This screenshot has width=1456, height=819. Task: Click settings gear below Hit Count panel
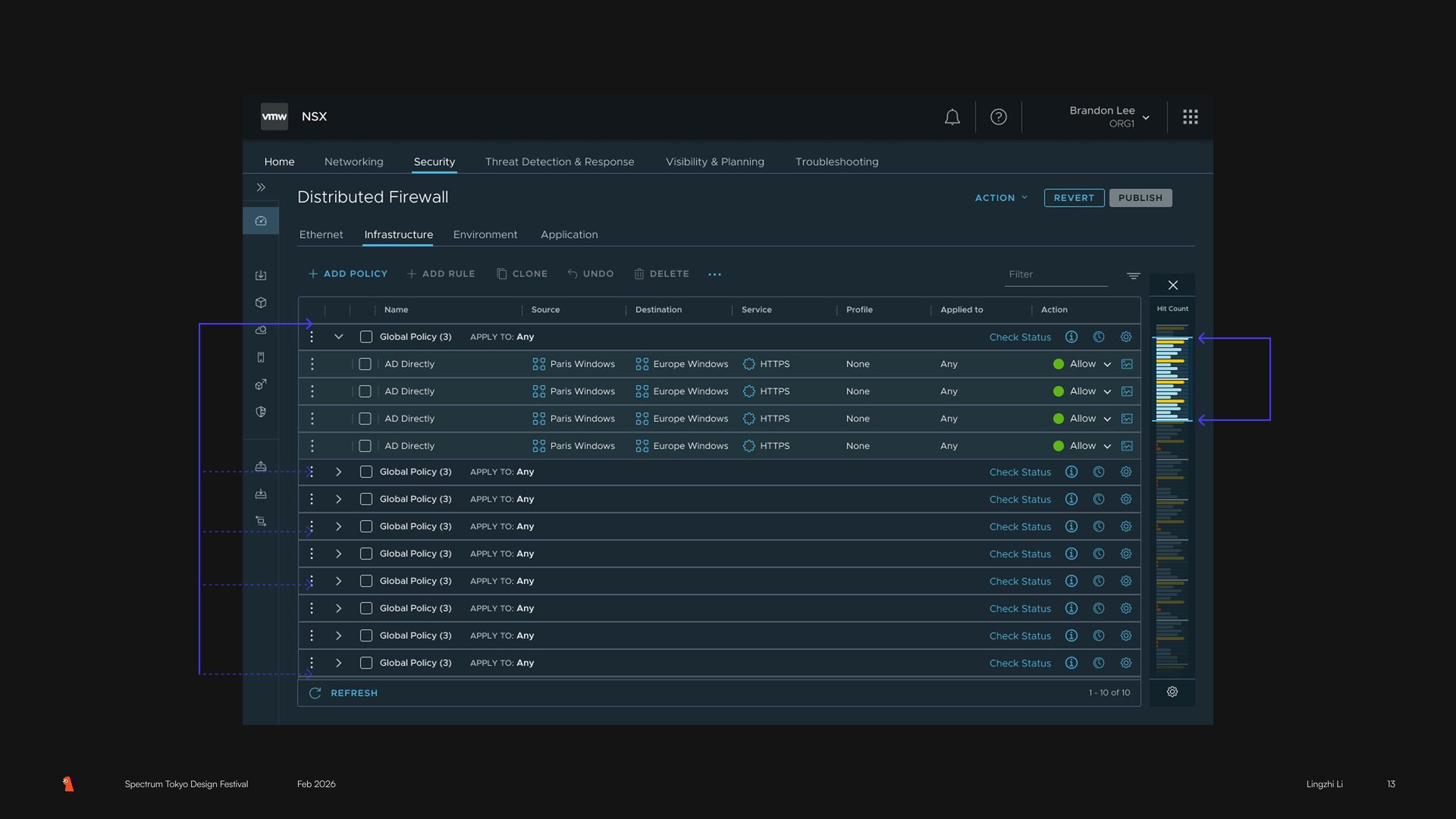coord(1172,692)
